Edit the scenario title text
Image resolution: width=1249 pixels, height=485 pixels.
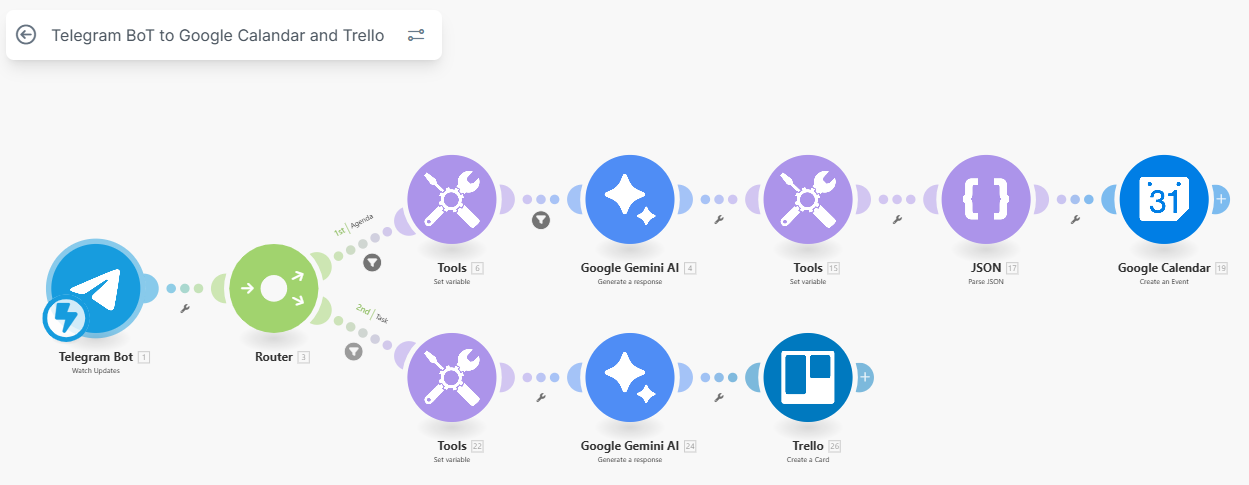(x=218, y=35)
